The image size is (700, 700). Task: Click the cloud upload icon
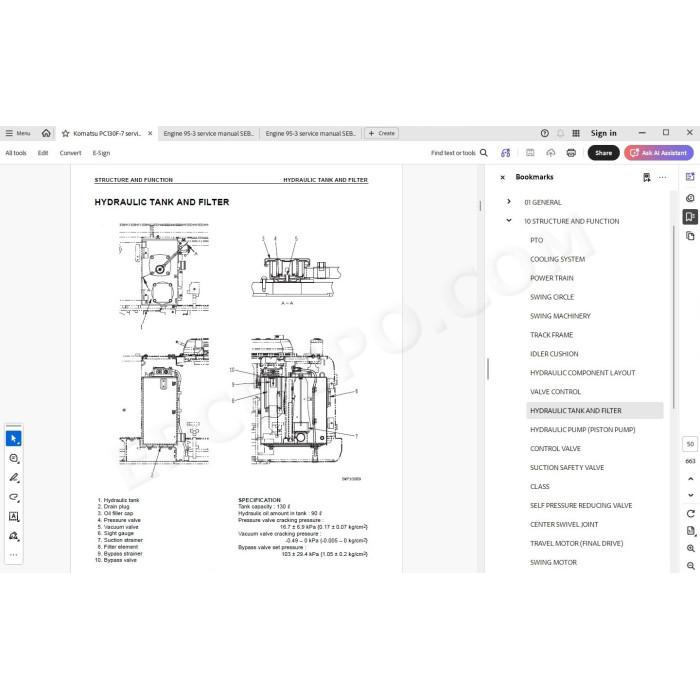point(550,153)
